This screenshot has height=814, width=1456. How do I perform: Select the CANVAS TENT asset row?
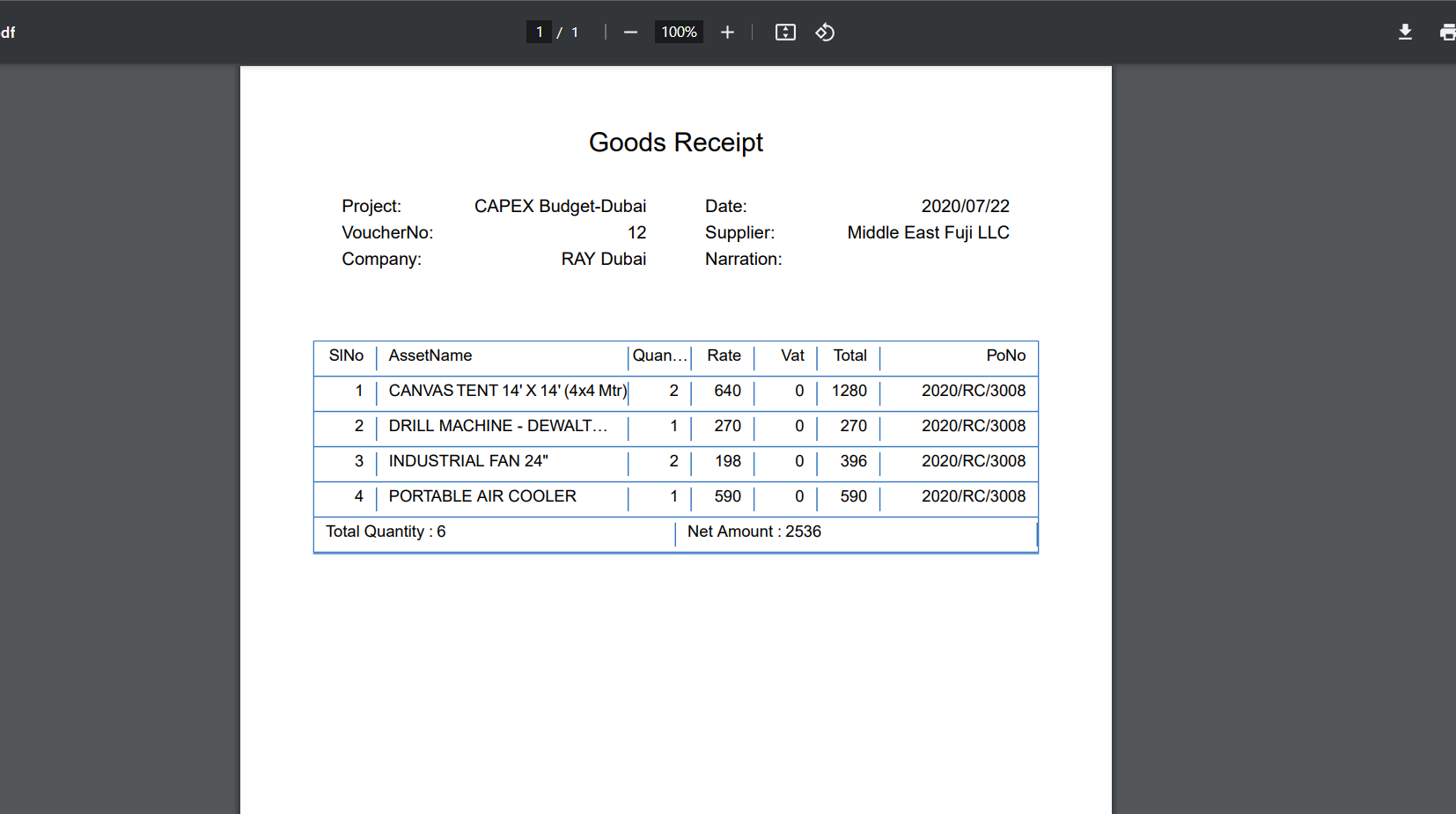tap(507, 391)
